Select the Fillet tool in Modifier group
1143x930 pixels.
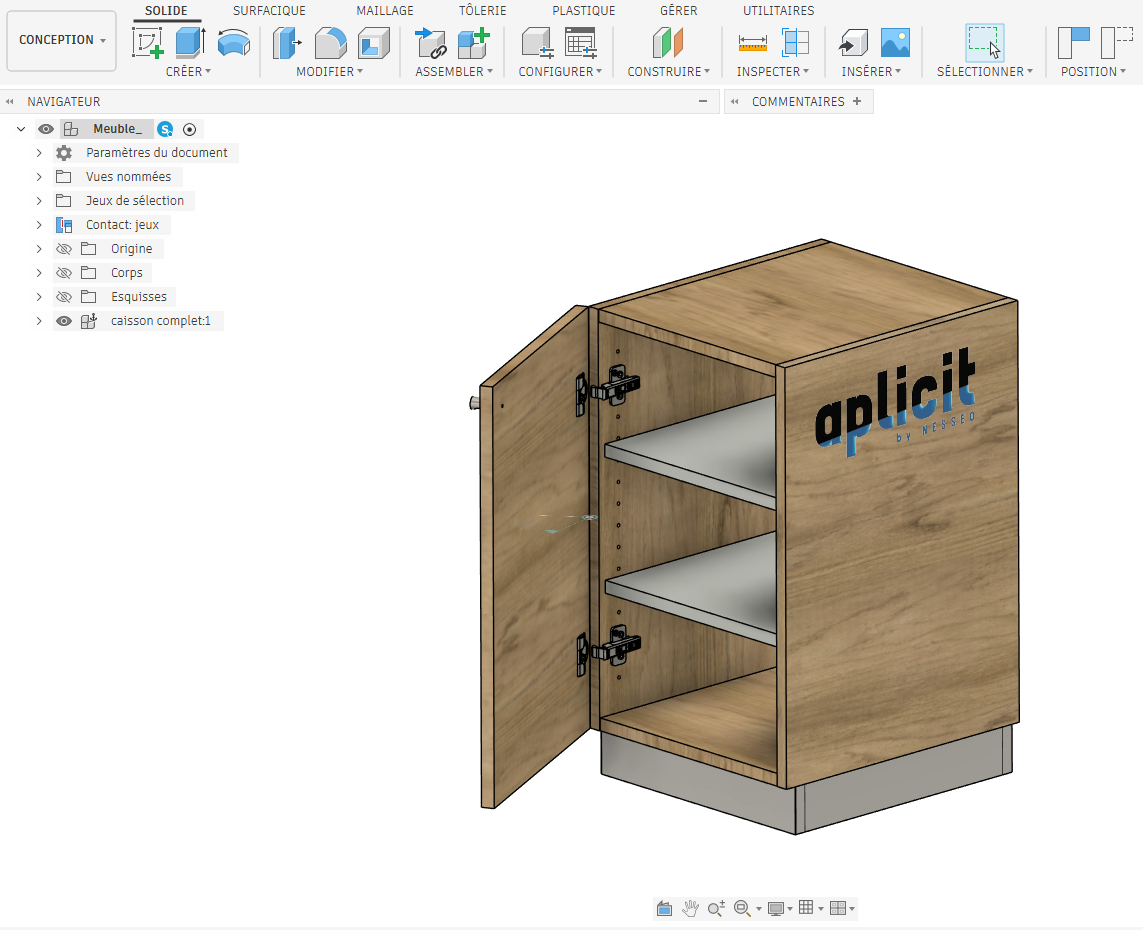[330, 42]
